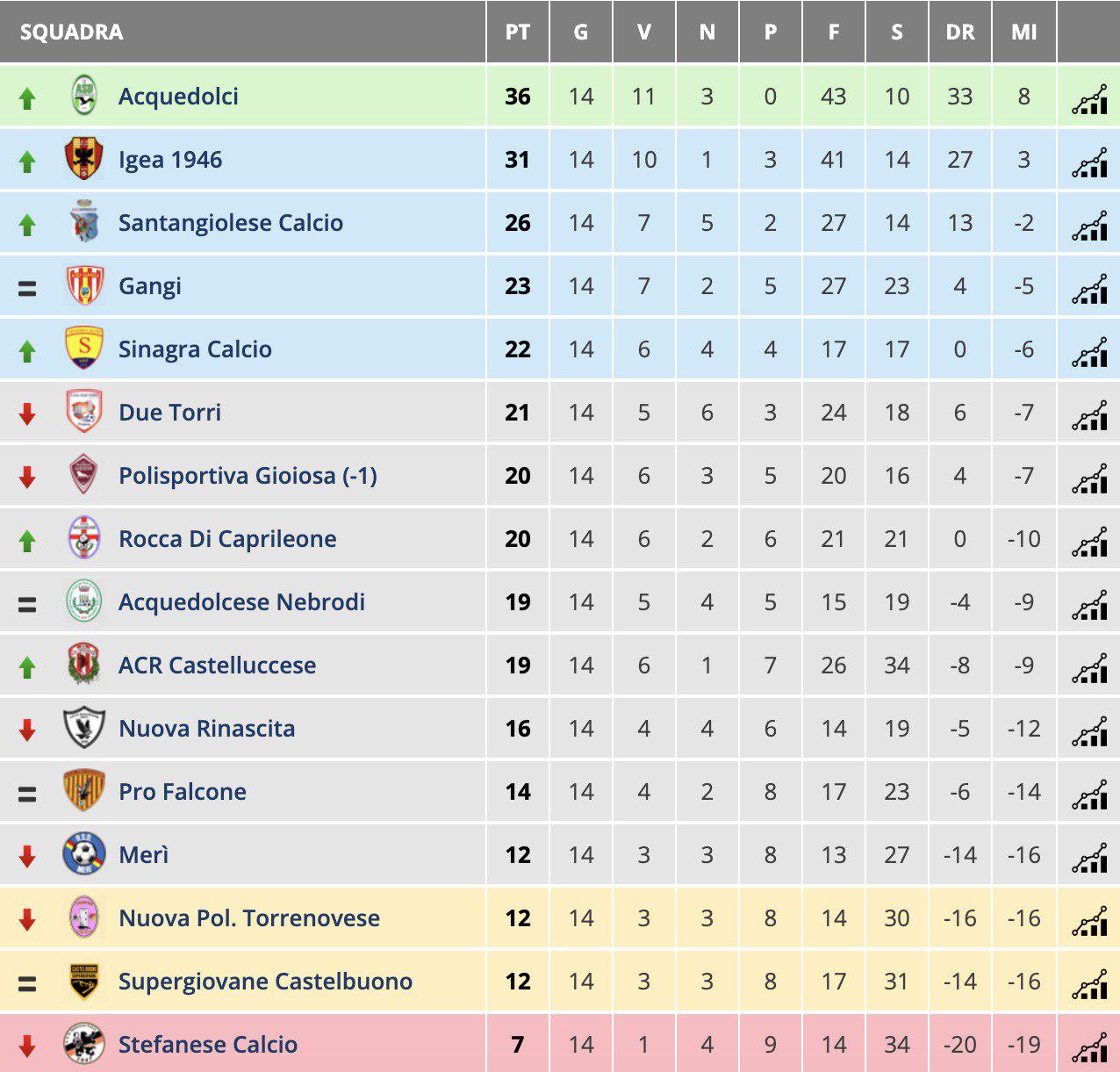Open the trend chart icon for Pro Falcone
The image size is (1120, 1072).
1089,795
